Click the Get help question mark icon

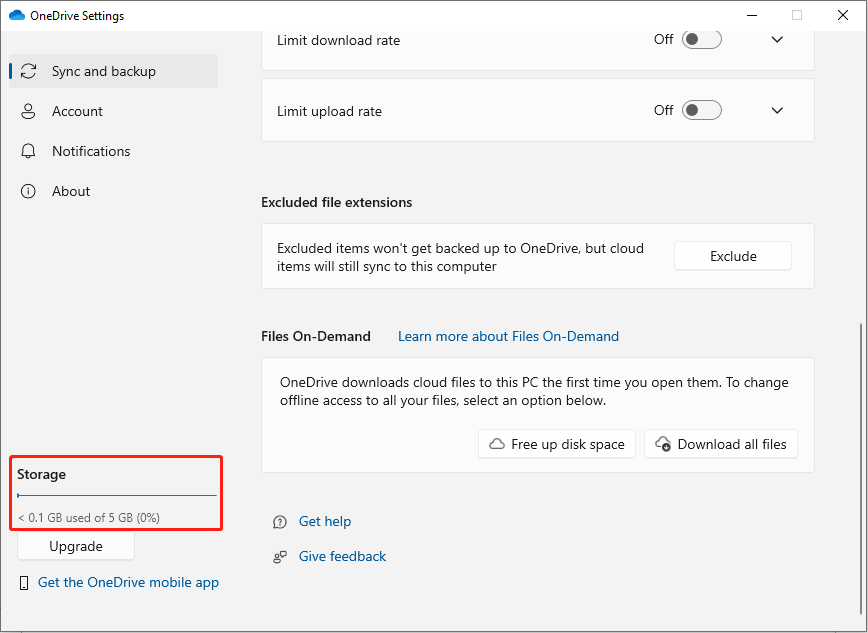pos(279,521)
